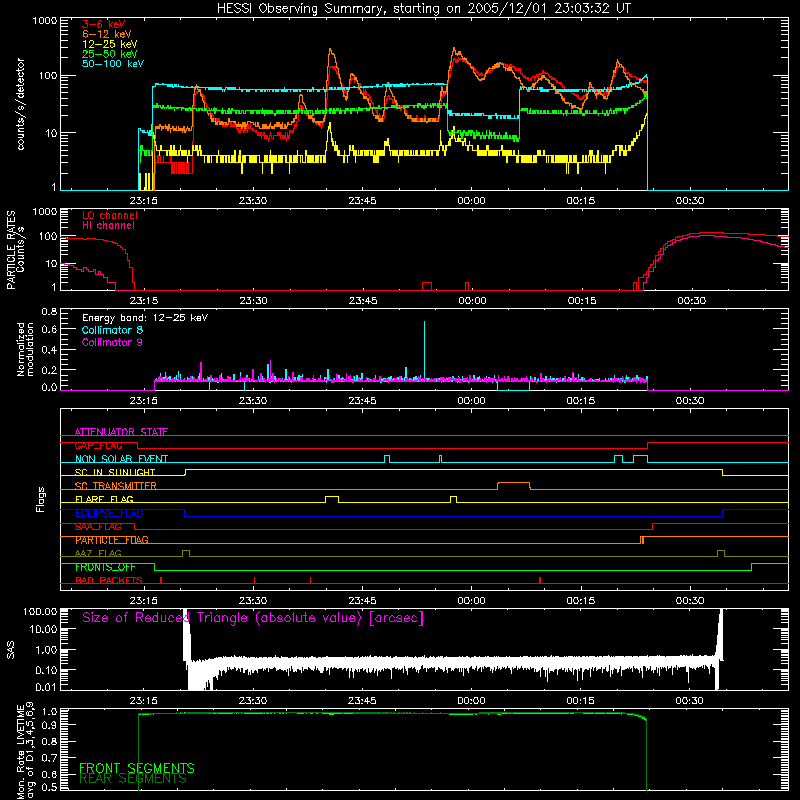
Task: Click the SC_TRANSMITTER flag label
Action: (x=116, y=486)
